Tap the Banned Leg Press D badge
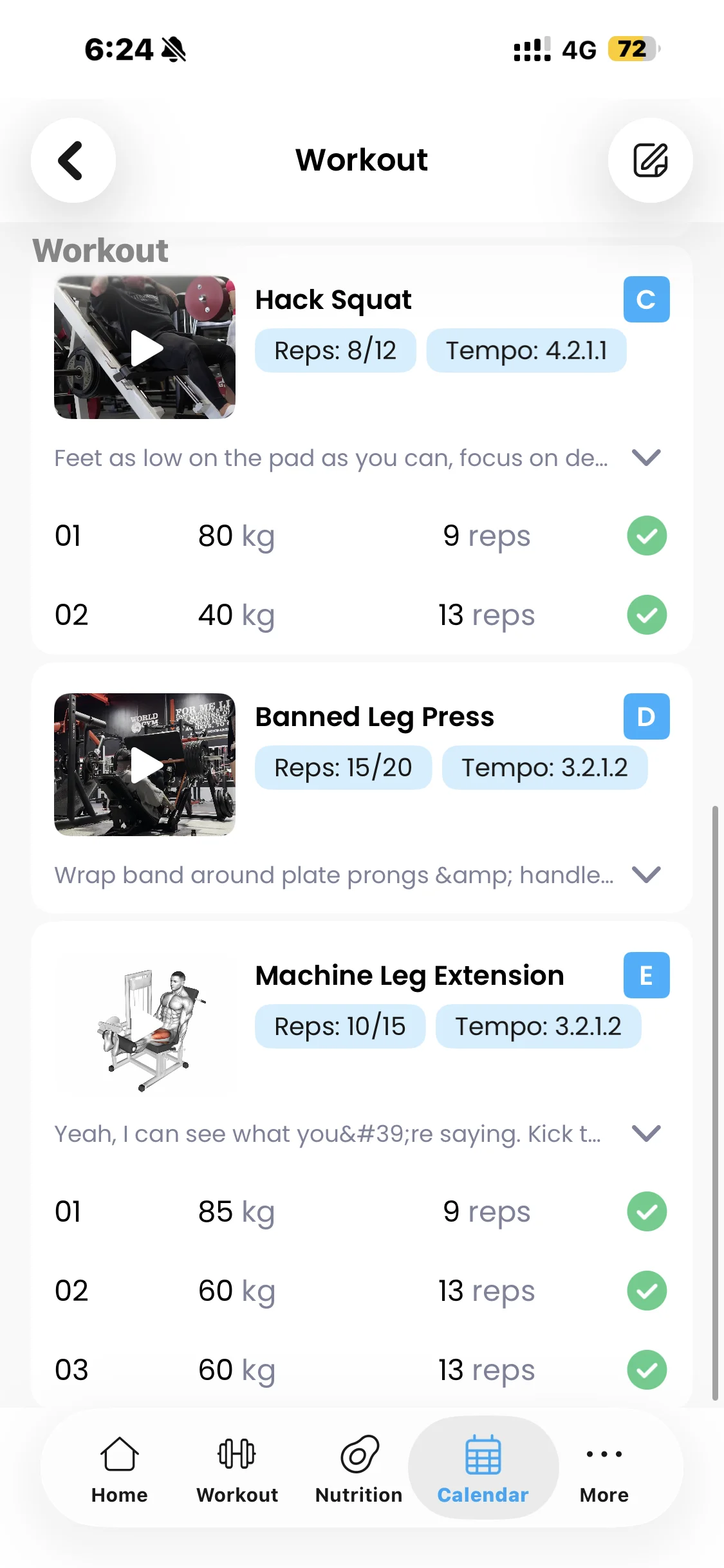The height and width of the screenshot is (1568, 724). click(x=646, y=716)
